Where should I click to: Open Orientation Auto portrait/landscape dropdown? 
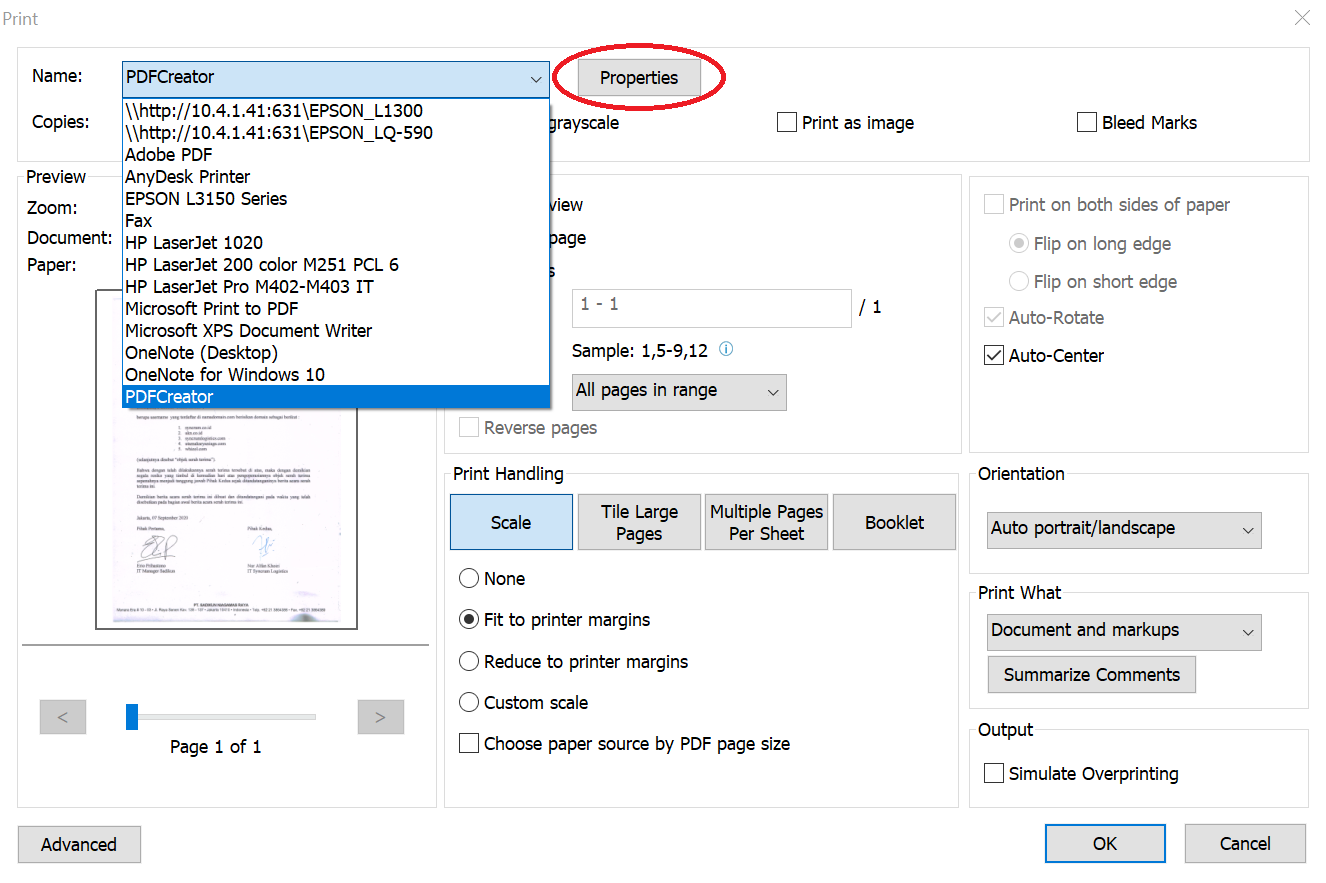[1124, 529]
